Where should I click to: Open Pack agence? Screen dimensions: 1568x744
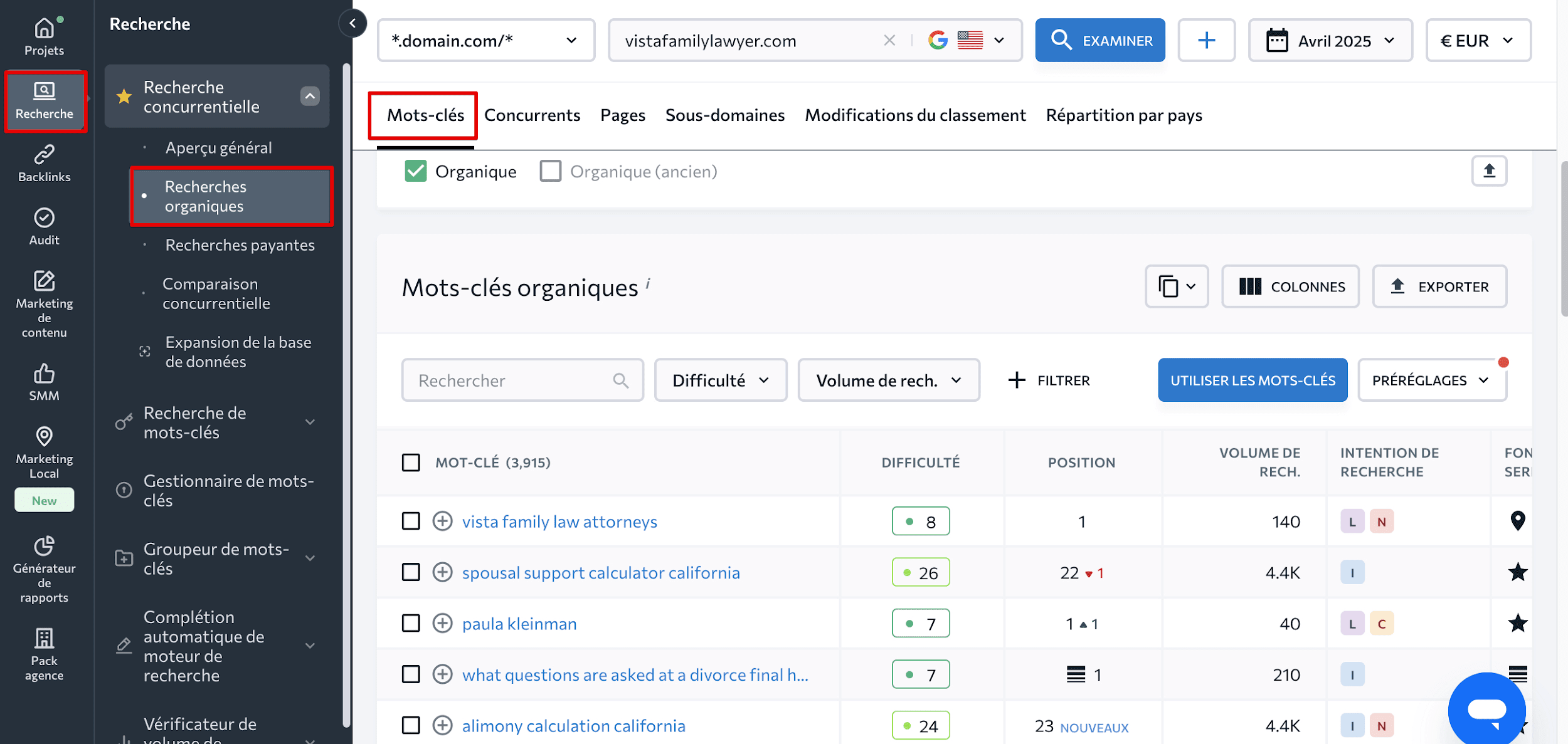coord(44,654)
